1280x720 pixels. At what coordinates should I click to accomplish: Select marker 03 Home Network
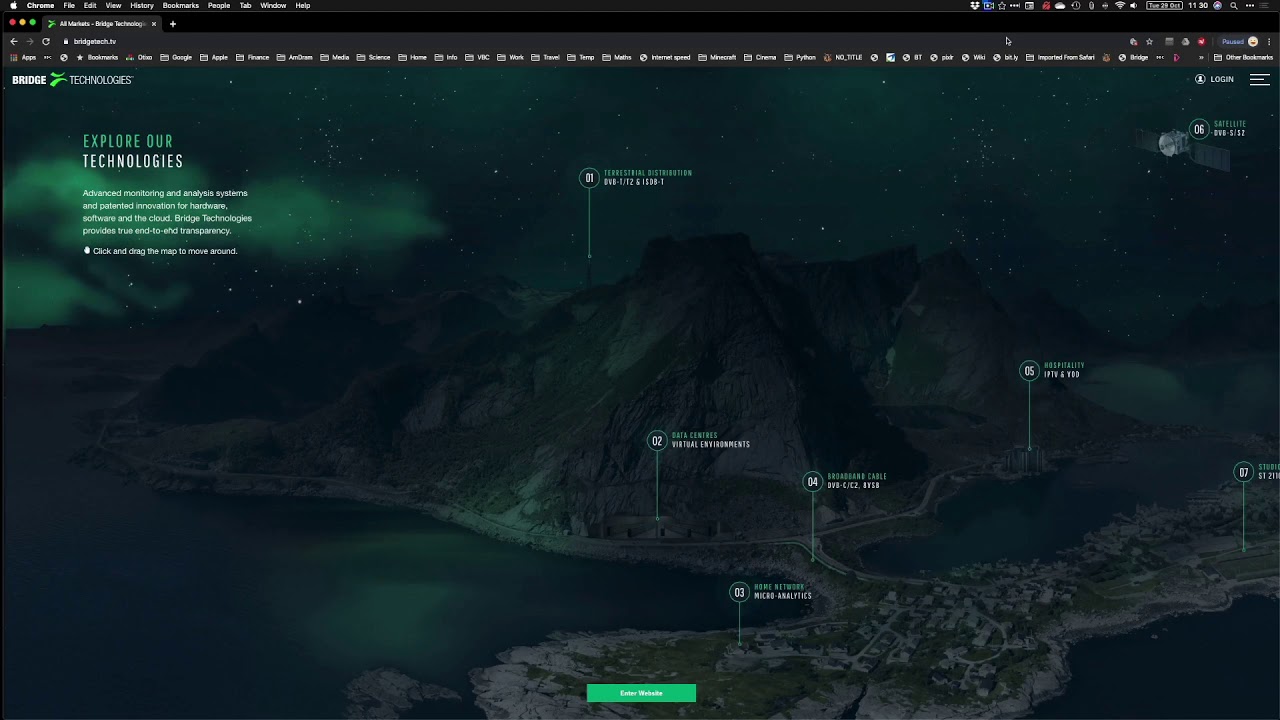[x=739, y=592]
